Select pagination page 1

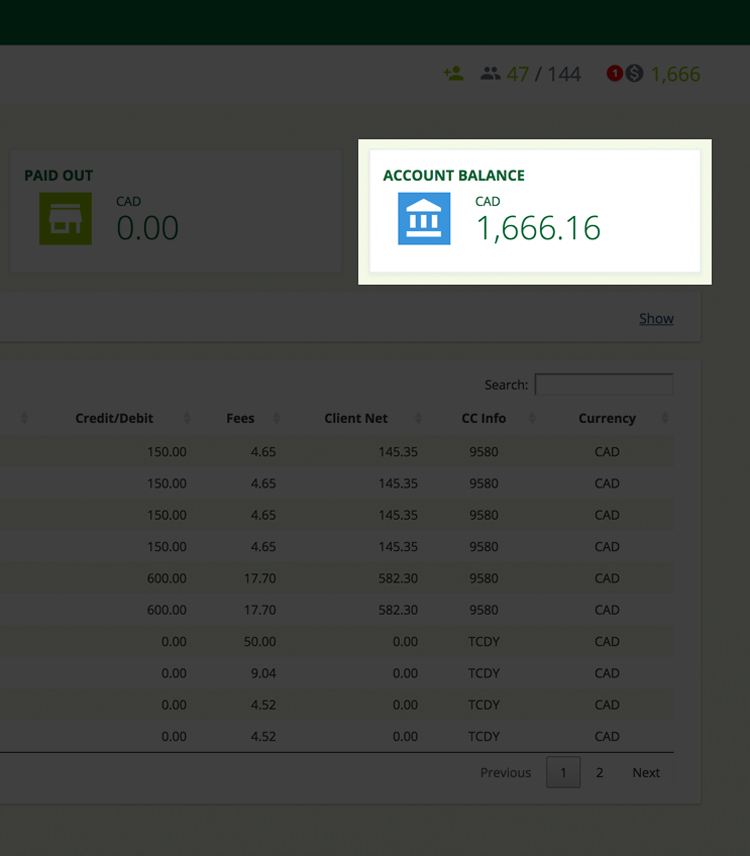pyautogui.click(x=563, y=772)
